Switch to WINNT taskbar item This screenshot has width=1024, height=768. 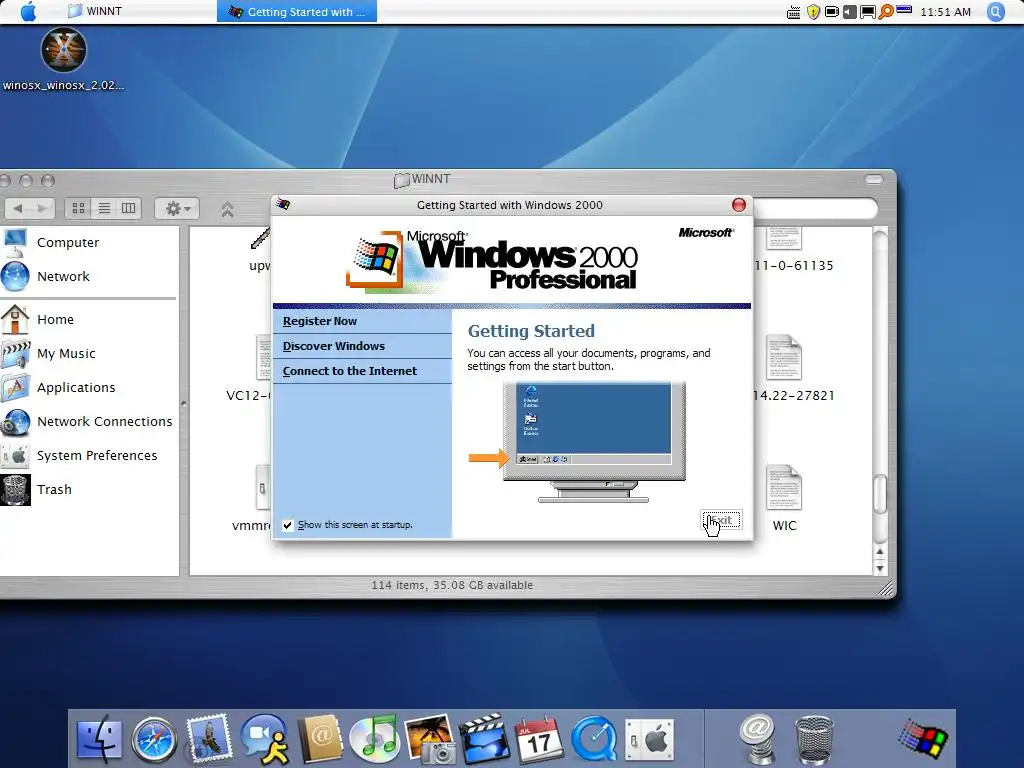[x=95, y=11]
